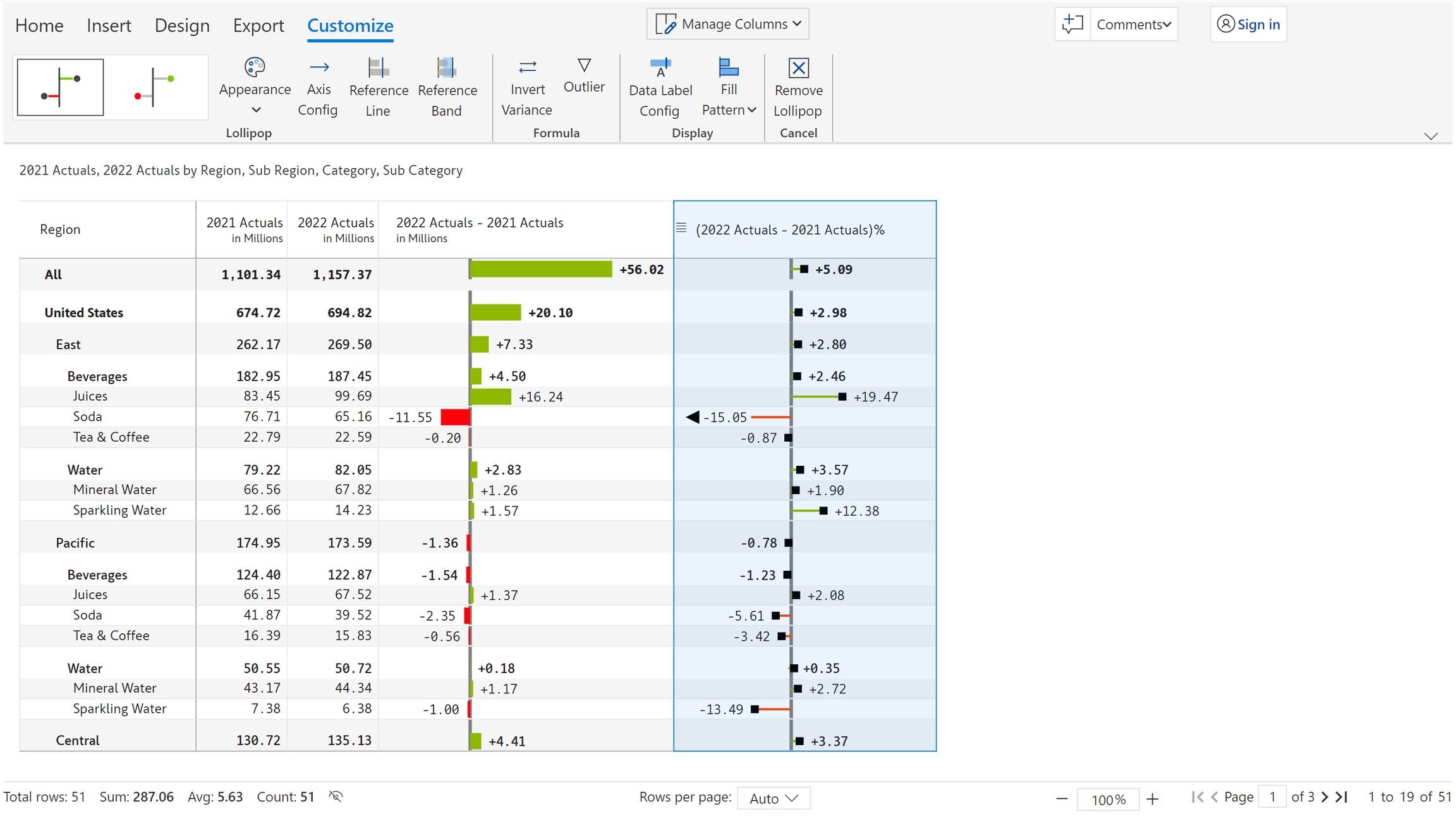
Task: Switch to the Export tab
Action: click(x=258, y=25)
